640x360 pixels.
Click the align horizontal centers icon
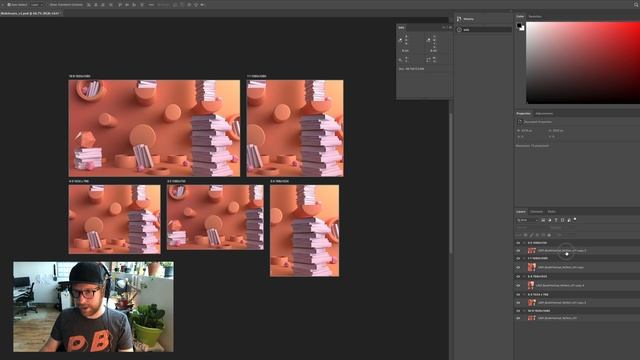[96, 4]
